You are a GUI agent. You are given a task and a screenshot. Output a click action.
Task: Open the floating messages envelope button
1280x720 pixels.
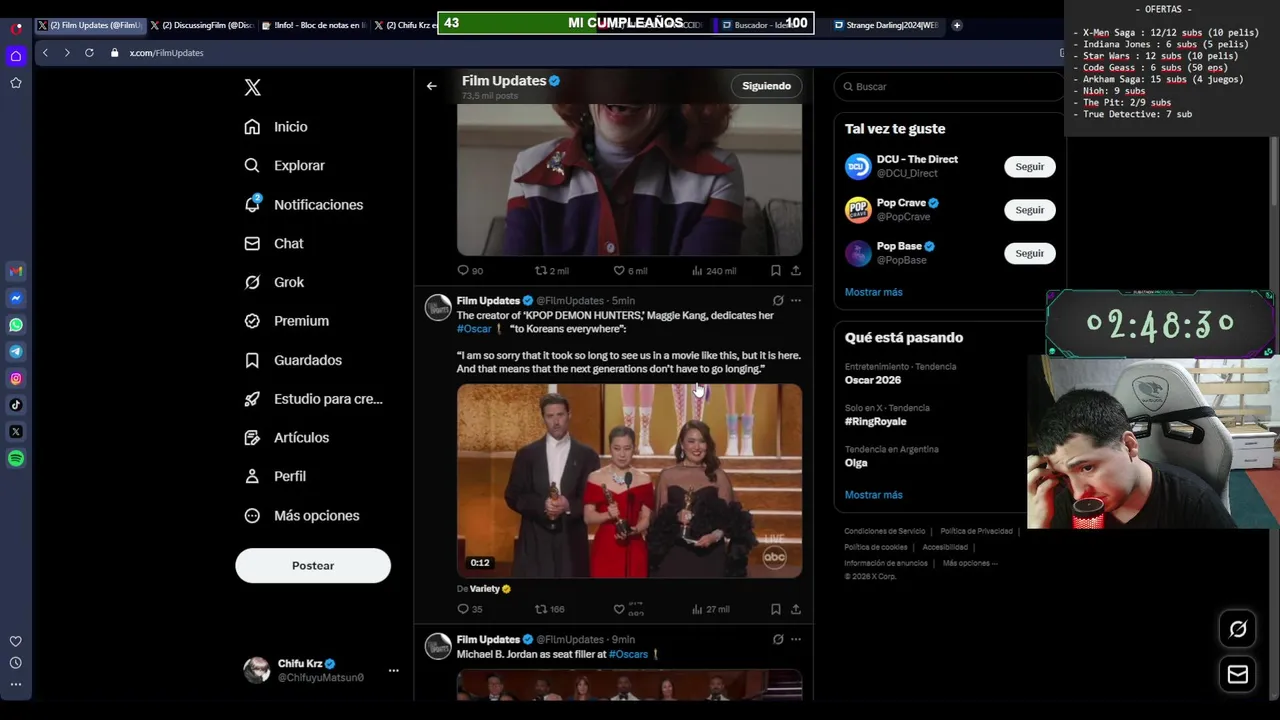pyautogui.click(x=1238, y=675)
